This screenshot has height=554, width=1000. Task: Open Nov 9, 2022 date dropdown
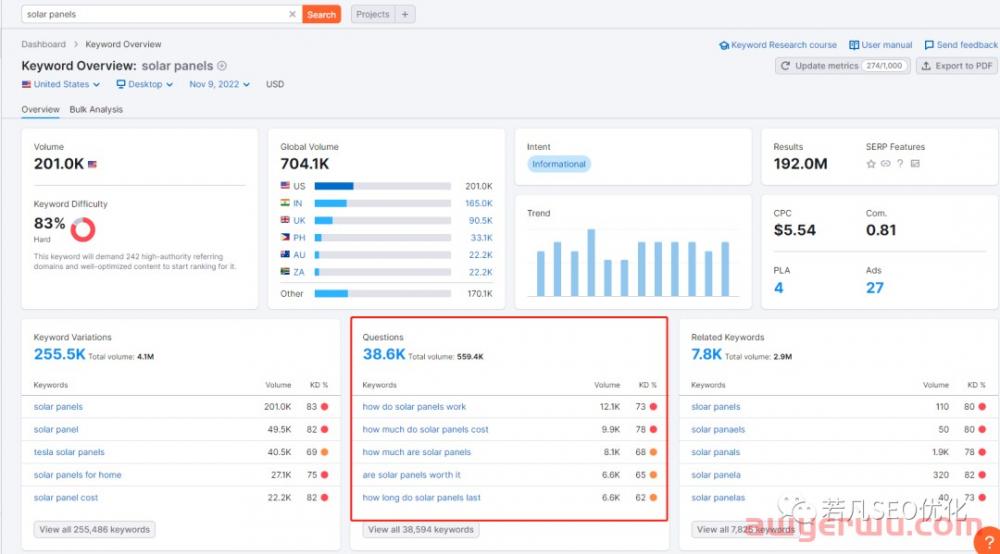(x=219, y=84)
